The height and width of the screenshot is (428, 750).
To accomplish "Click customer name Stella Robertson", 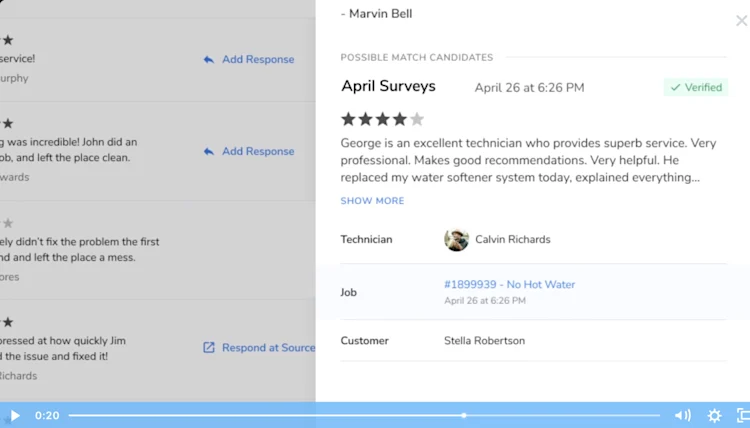I will pyautogui.click(x=485, y=341).
